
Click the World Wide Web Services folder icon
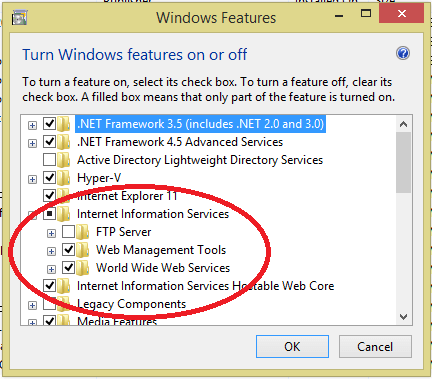82,268
